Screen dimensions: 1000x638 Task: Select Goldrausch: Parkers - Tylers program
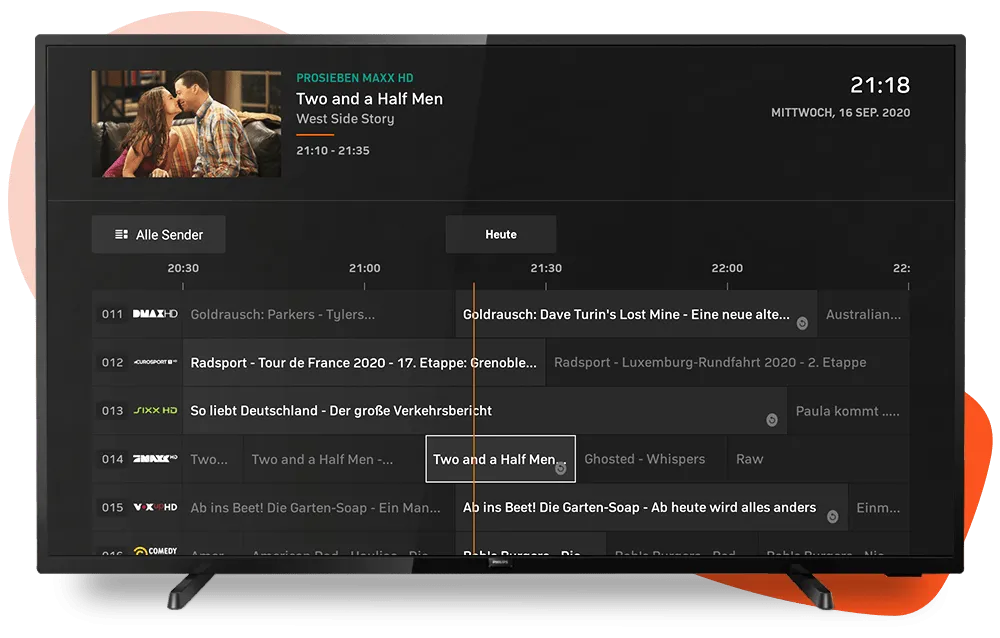tap(318, 314)
